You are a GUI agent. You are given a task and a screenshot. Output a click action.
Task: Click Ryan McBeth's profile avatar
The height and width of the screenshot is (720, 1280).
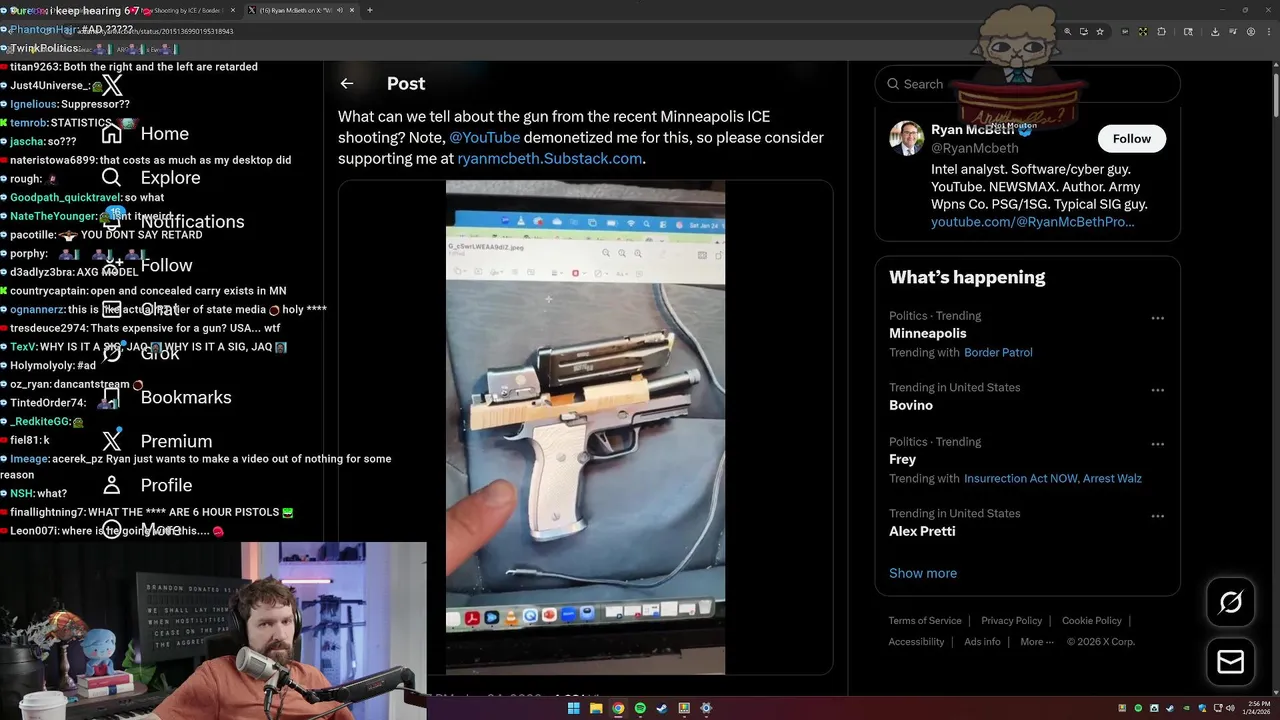click(x=907, y=139)
